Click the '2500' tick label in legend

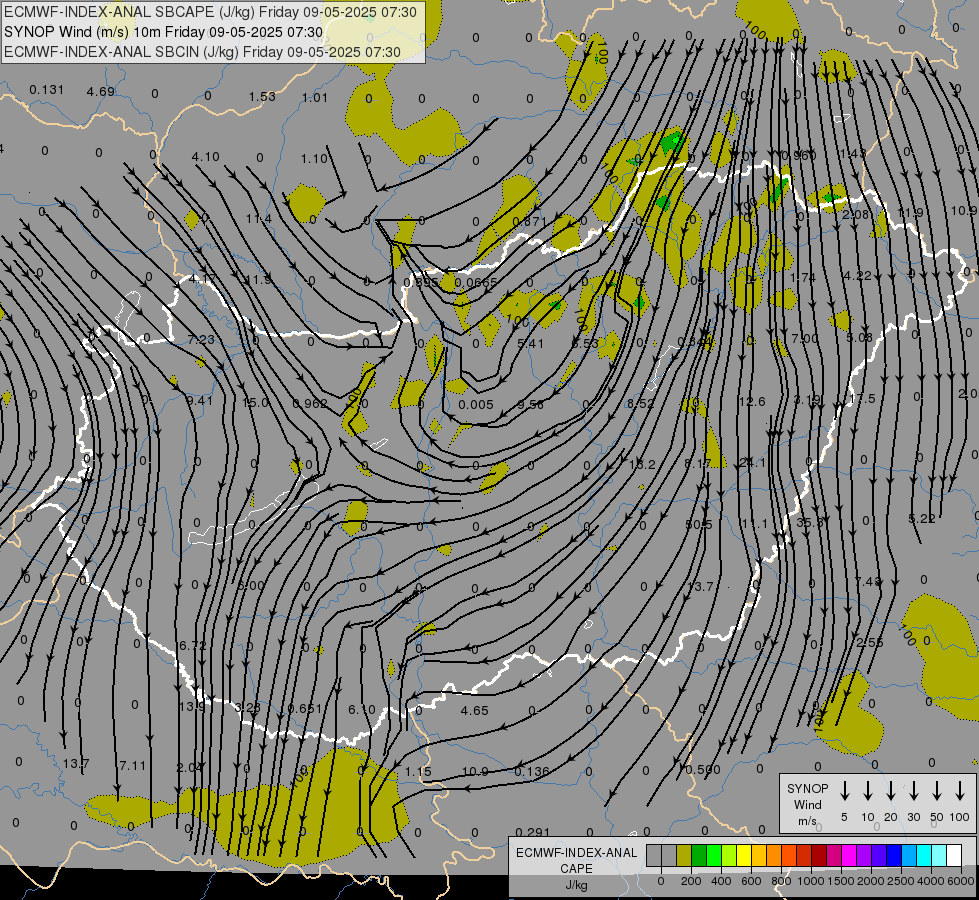click(x=901, y=881)
